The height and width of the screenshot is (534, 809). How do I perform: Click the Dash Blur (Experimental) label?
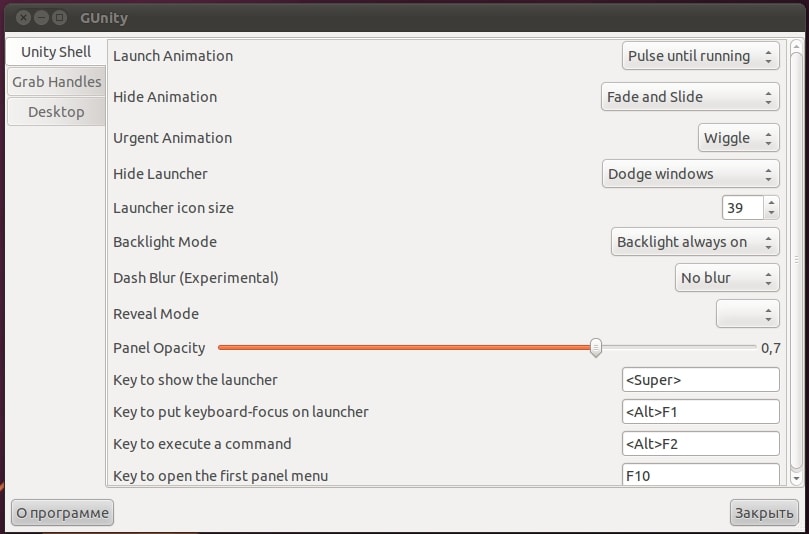[196, 278]
